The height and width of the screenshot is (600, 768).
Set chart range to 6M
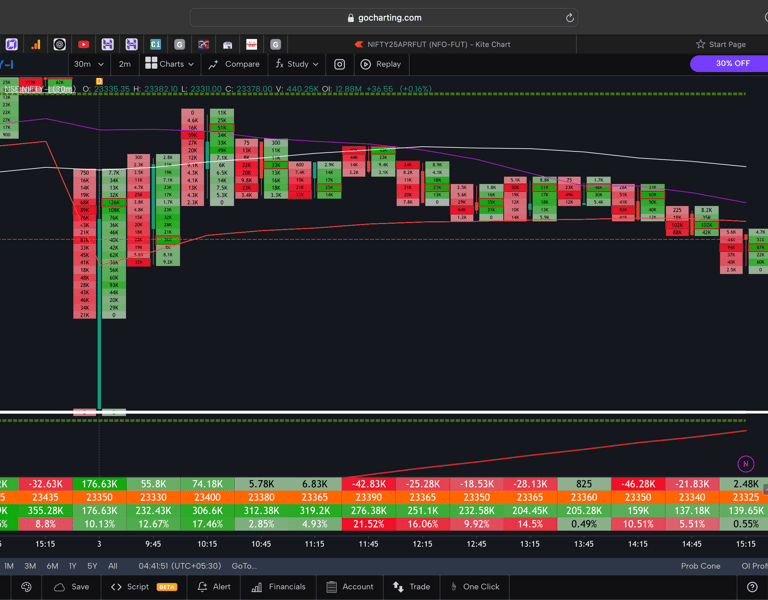(x=52, y=566)
